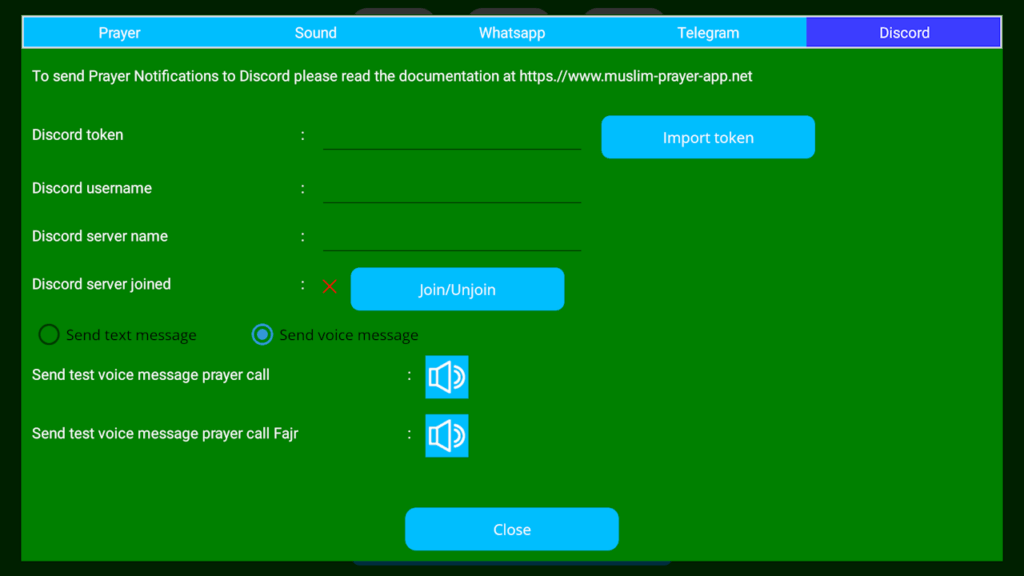Screen dimensions: 1024x576
Task: Focus the Discord username input field
Action: point(452,189)
